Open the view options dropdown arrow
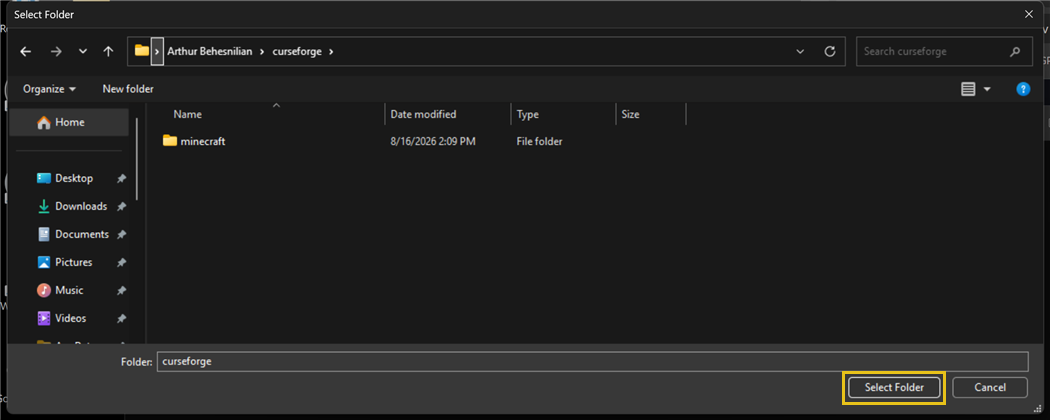This screenshot has width=1050, height=420. pos(987,89)
